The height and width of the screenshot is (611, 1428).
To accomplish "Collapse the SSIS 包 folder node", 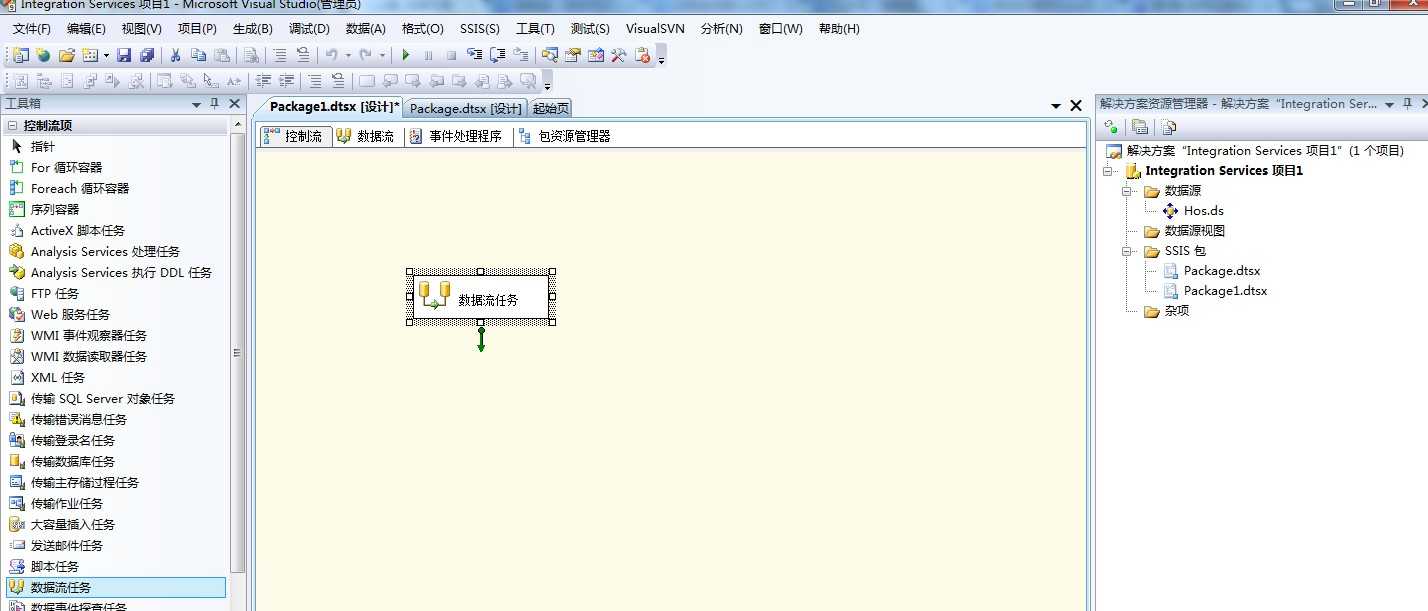I will click(x=1128, y=251).
